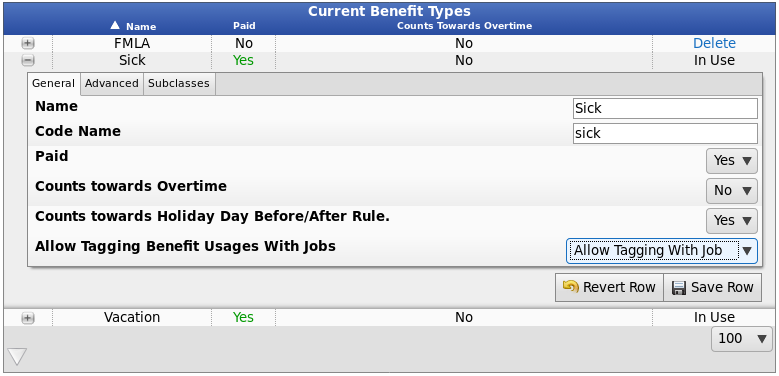This screenshot has width=779, height=376.
Task: Click the Save Row floppy disk icon
Action: (679, 288)
